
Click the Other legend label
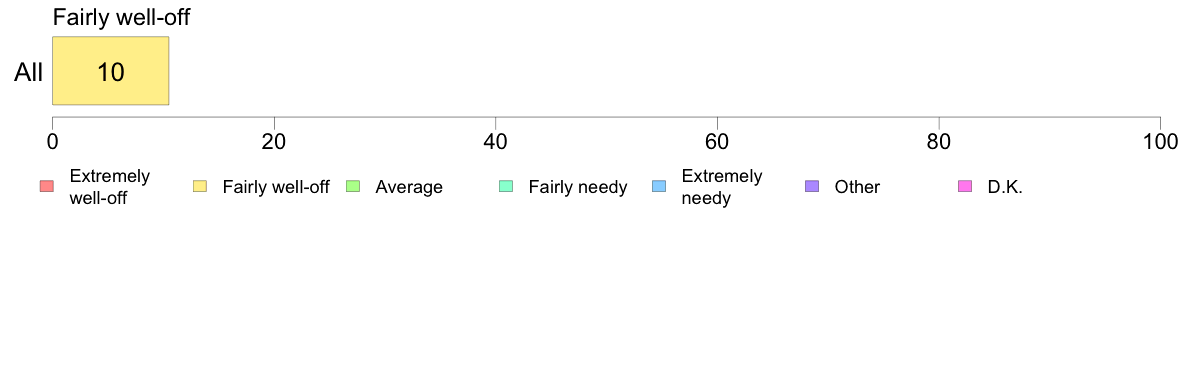click(858, 187)
